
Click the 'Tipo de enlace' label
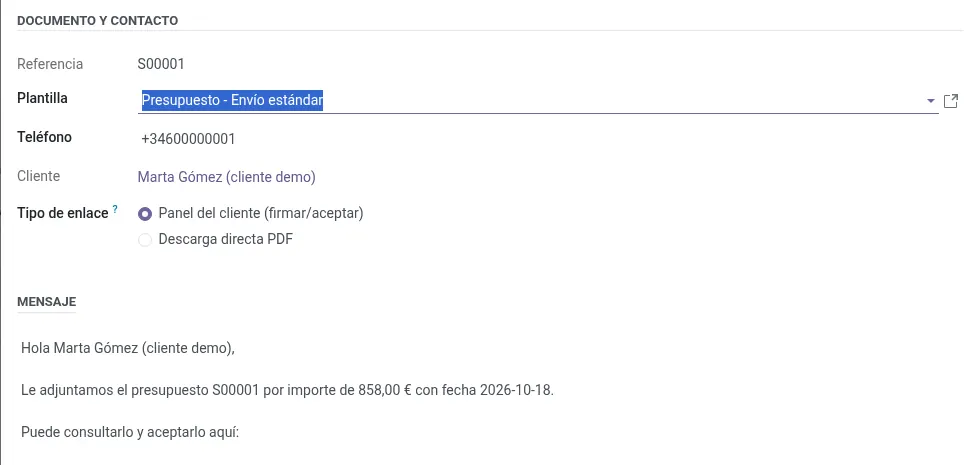click(x=63, y=213)
